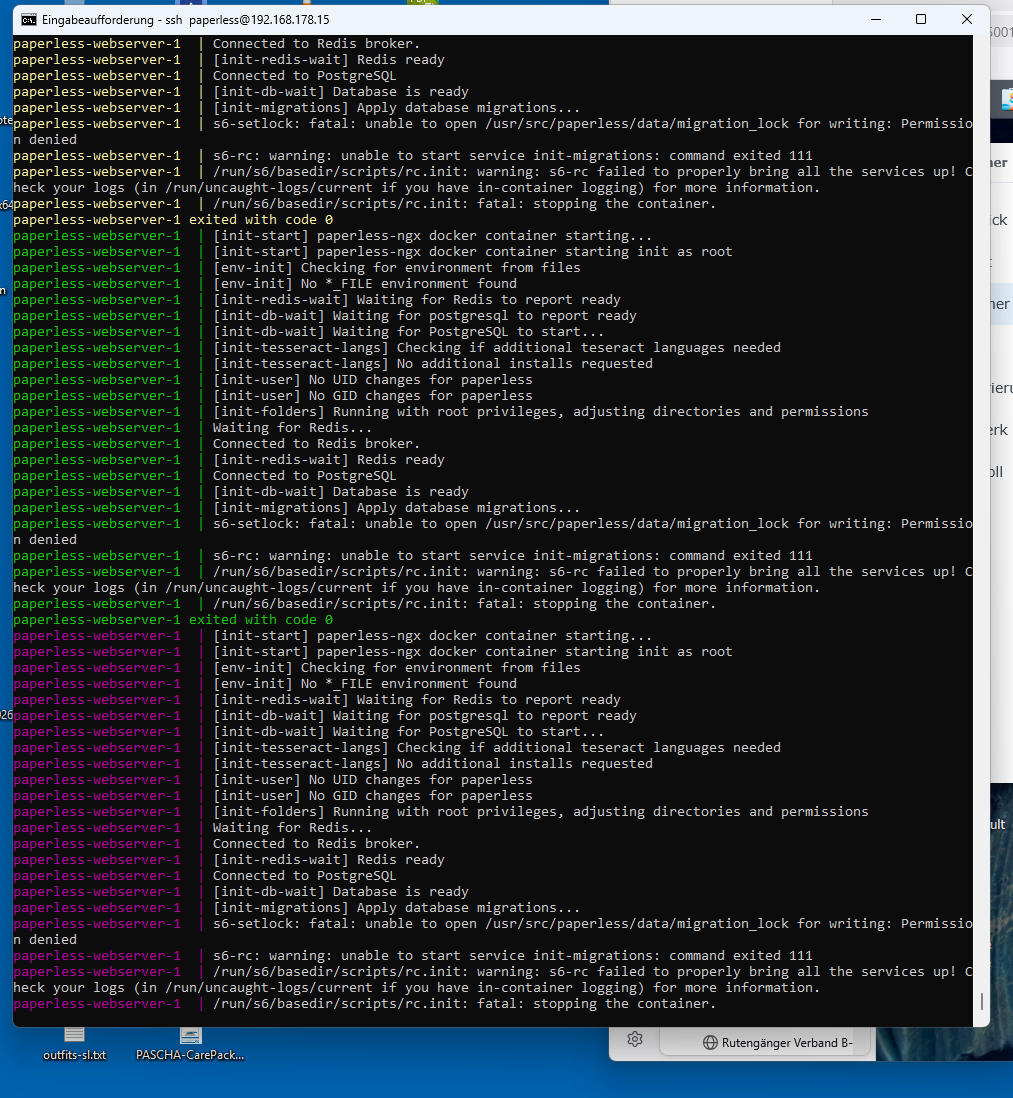Click the icon at background window's top-right
Image resolution: width=1013 pixels, height=1098 pixels.
[1006, 98]
